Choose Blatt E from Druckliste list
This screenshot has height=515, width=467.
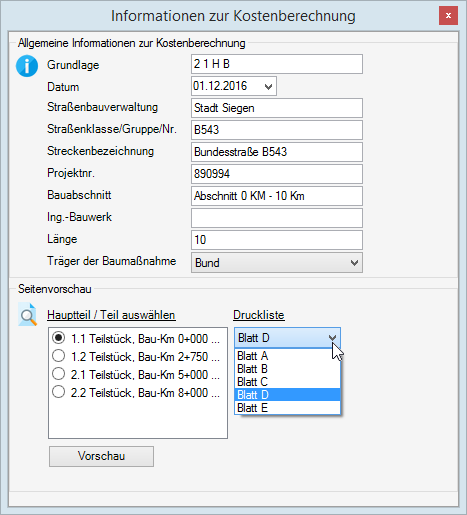pyautogui.click(x=287, y=408)
